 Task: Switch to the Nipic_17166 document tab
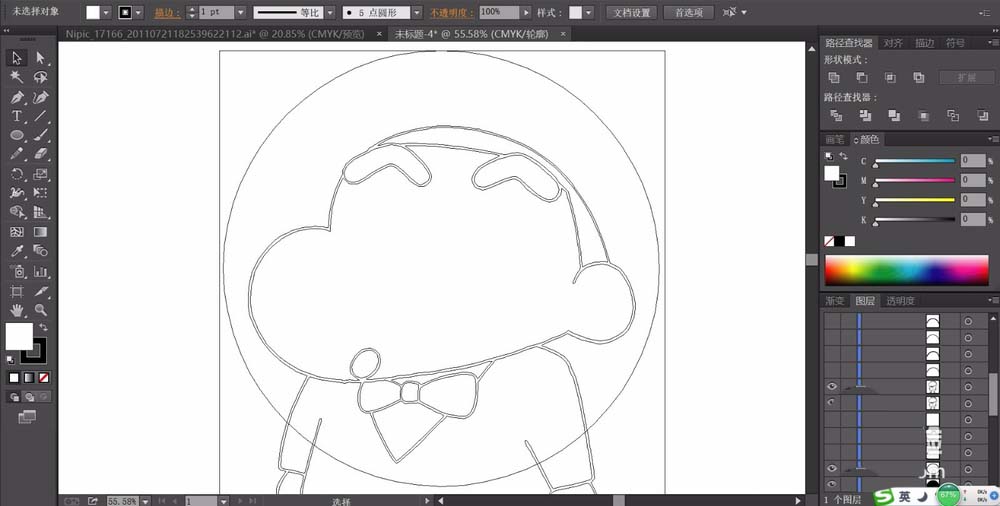[217, 34]
